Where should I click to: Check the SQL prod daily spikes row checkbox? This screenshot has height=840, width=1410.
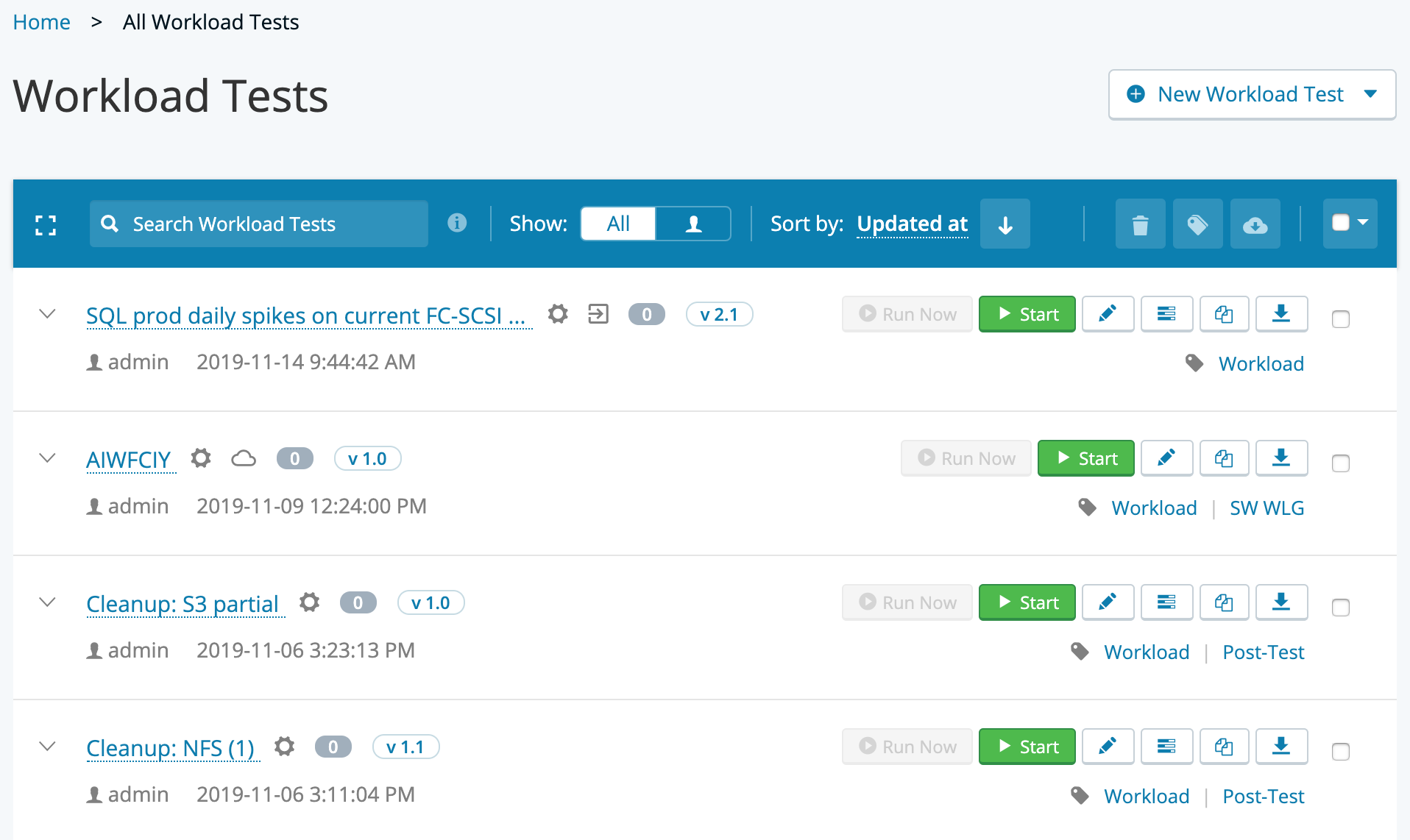1341,318
